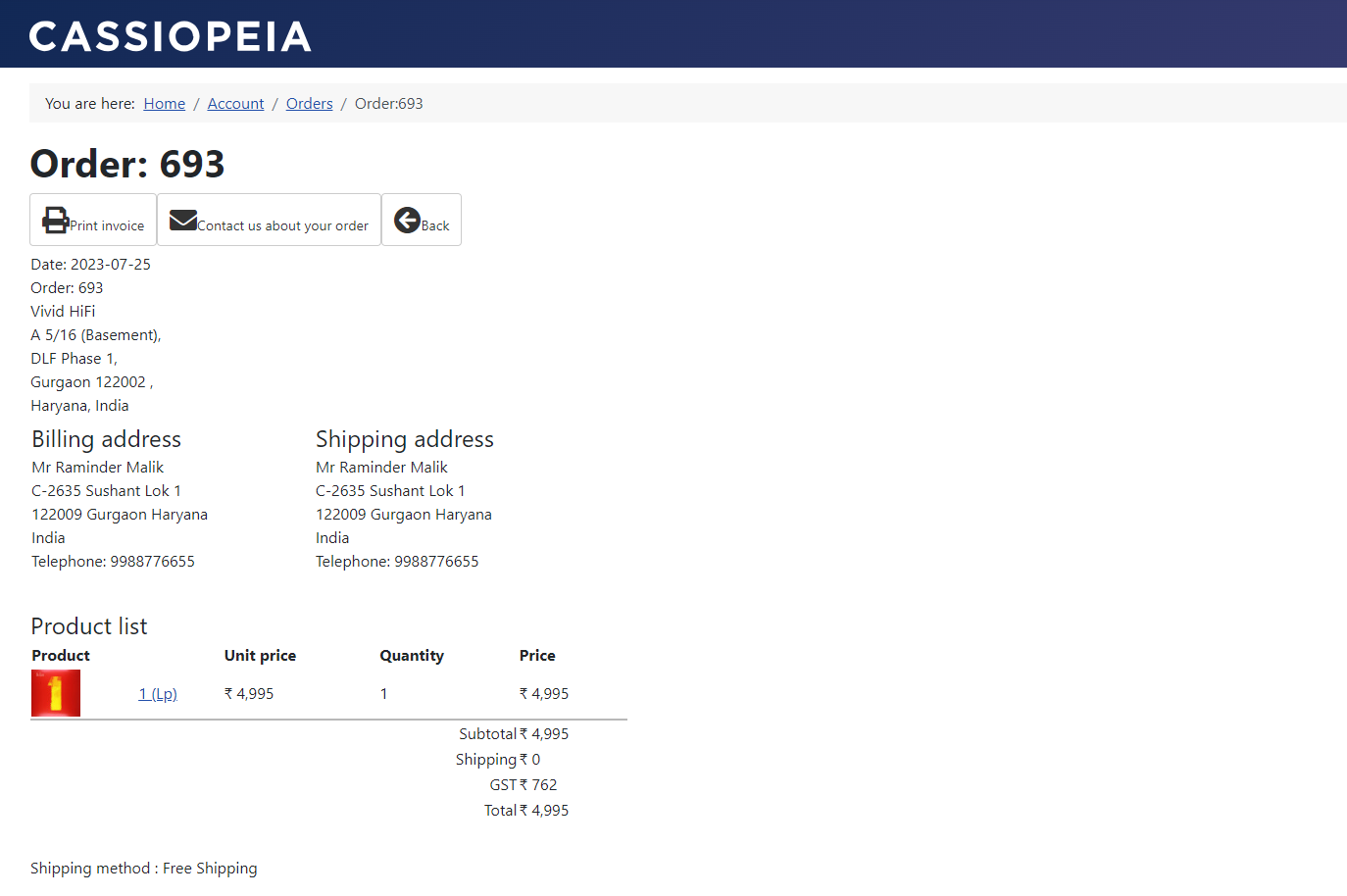Navigate to Orders via breadcrumb
This screenshot has height=896, width=1347.
point(310,104)
